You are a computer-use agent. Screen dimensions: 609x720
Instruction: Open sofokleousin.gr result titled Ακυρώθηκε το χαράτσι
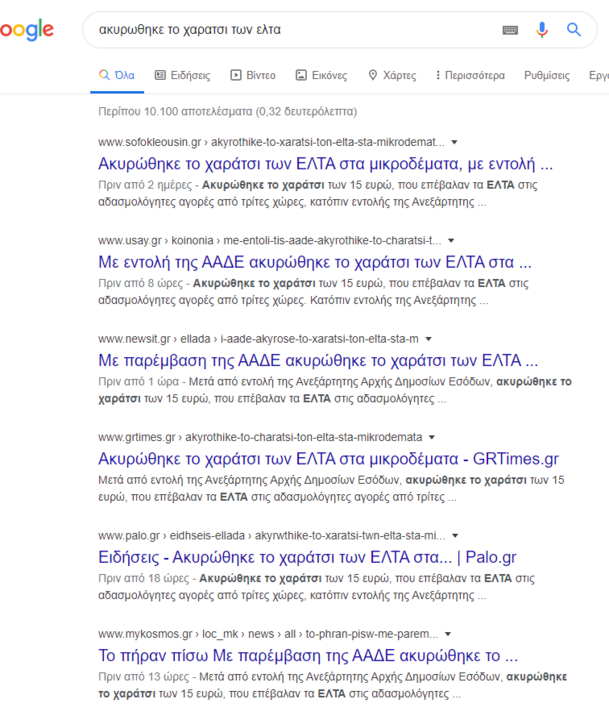[325, 164]
